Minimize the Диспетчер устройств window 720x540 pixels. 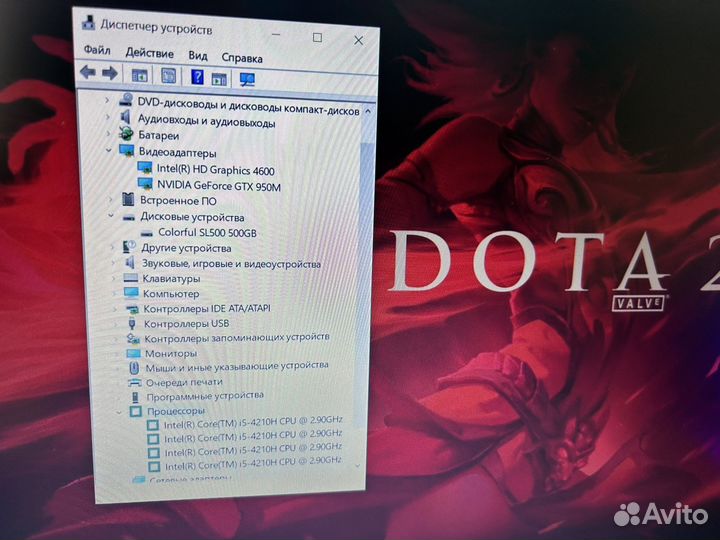[x=276, y=34]
